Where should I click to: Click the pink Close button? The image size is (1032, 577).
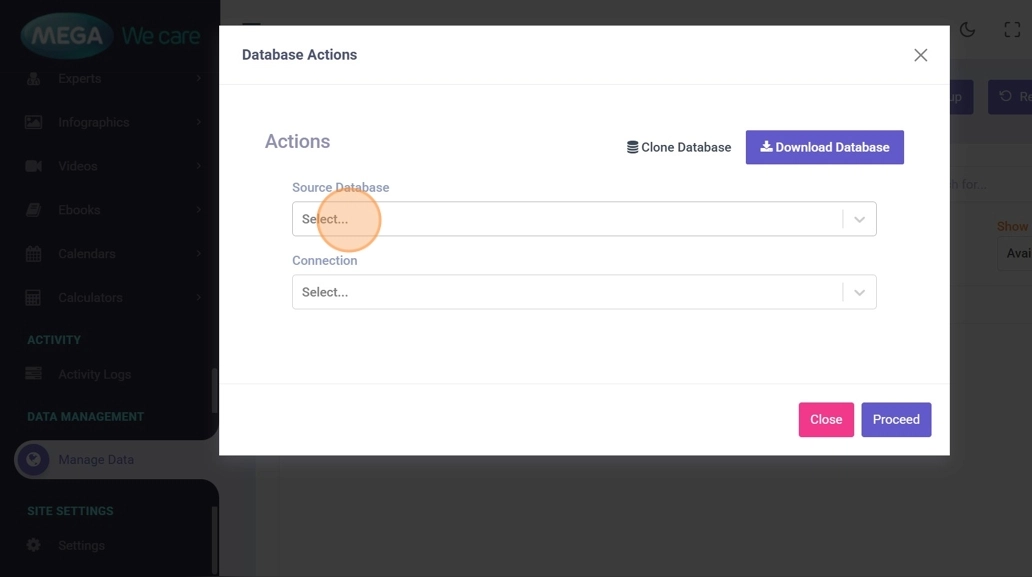point(825,420)
